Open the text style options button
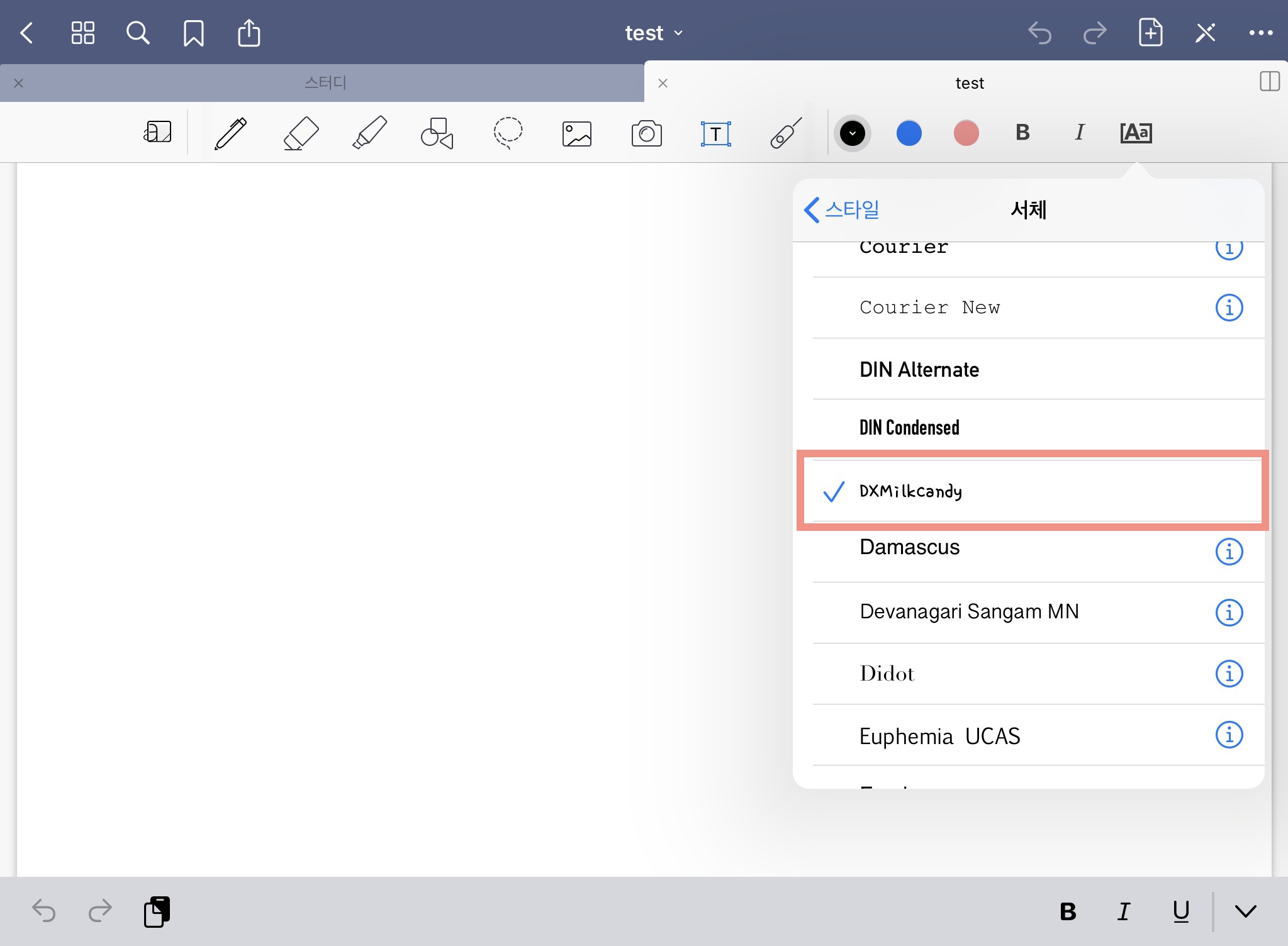The image size is (1288, 946). [1136, 133]
